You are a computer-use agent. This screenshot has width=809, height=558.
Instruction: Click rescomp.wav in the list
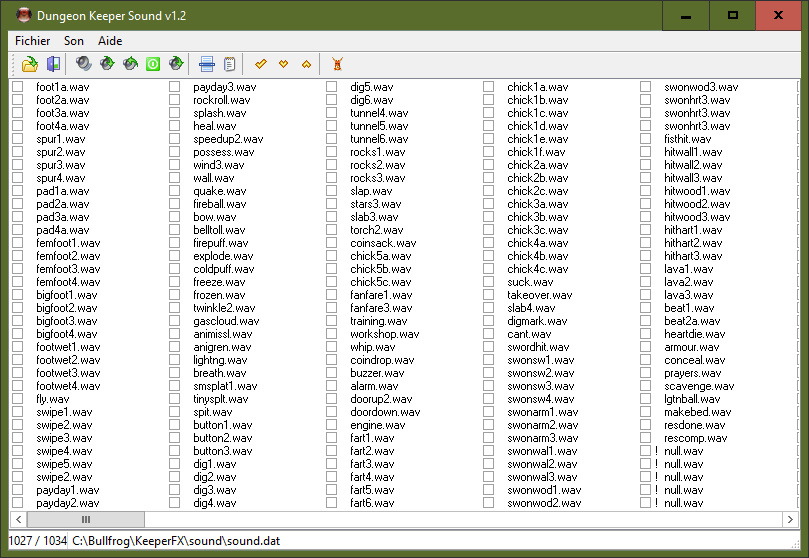695,438
